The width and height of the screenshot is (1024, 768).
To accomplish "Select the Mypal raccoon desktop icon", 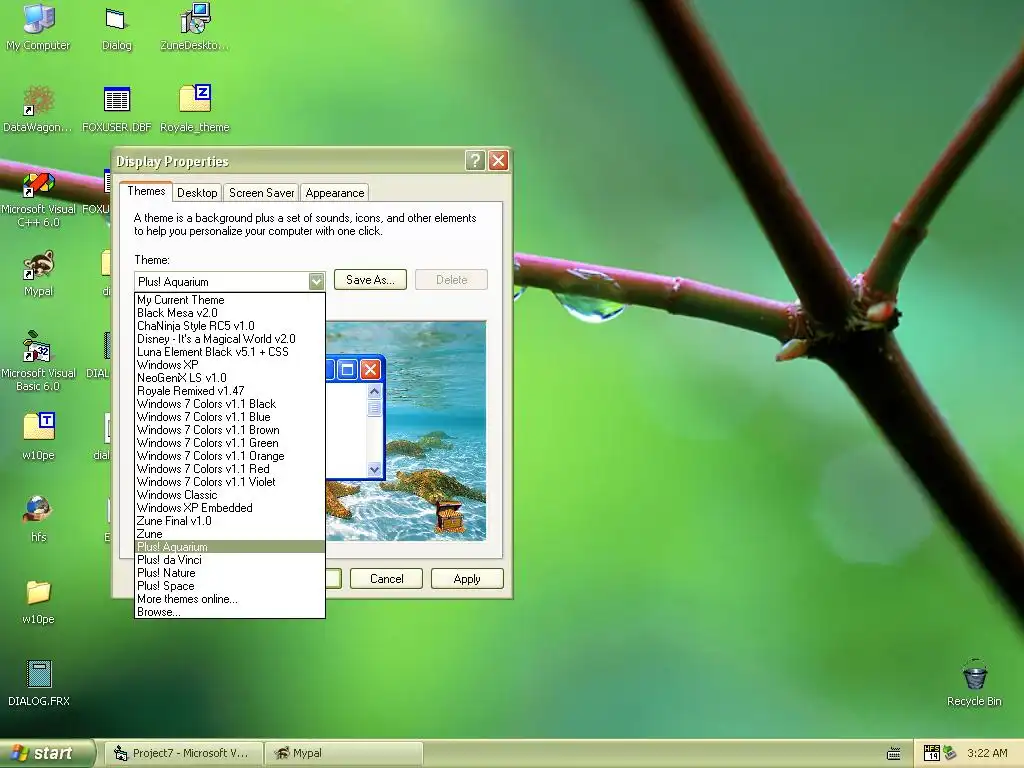I will [x=38, y=273].
